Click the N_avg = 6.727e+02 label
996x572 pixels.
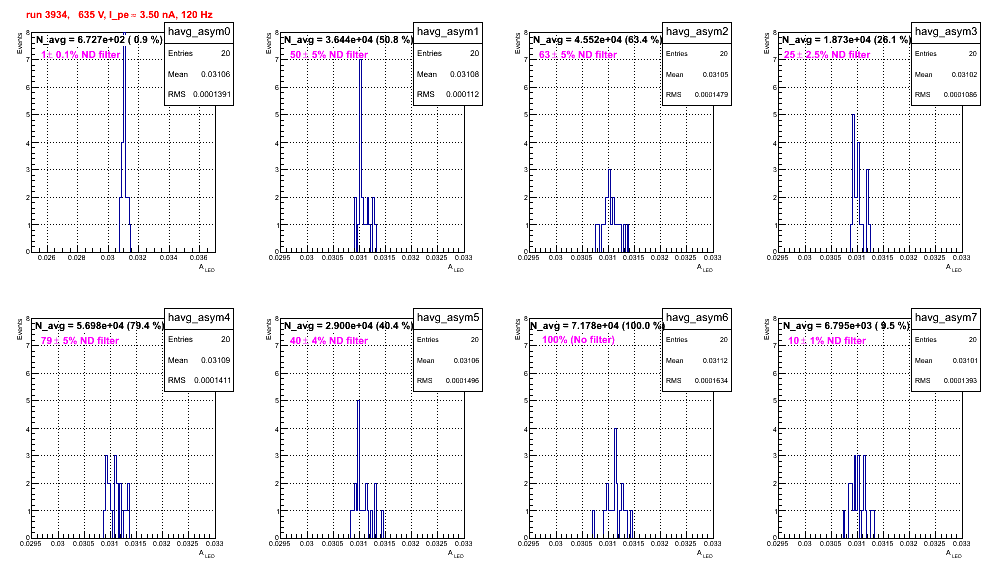[x=98, y=40]
